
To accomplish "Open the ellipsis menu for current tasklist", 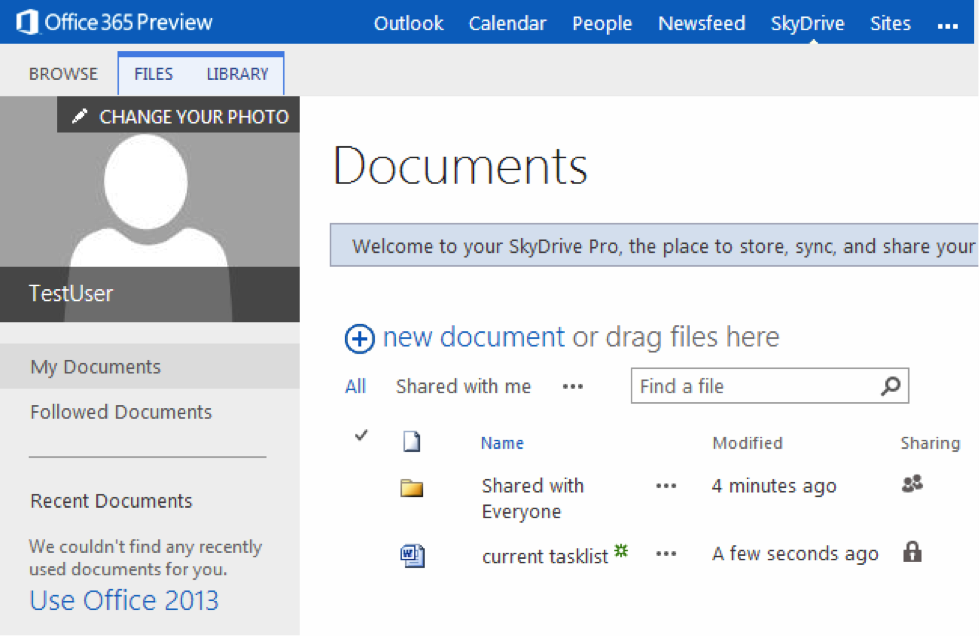I will [666, 554].
